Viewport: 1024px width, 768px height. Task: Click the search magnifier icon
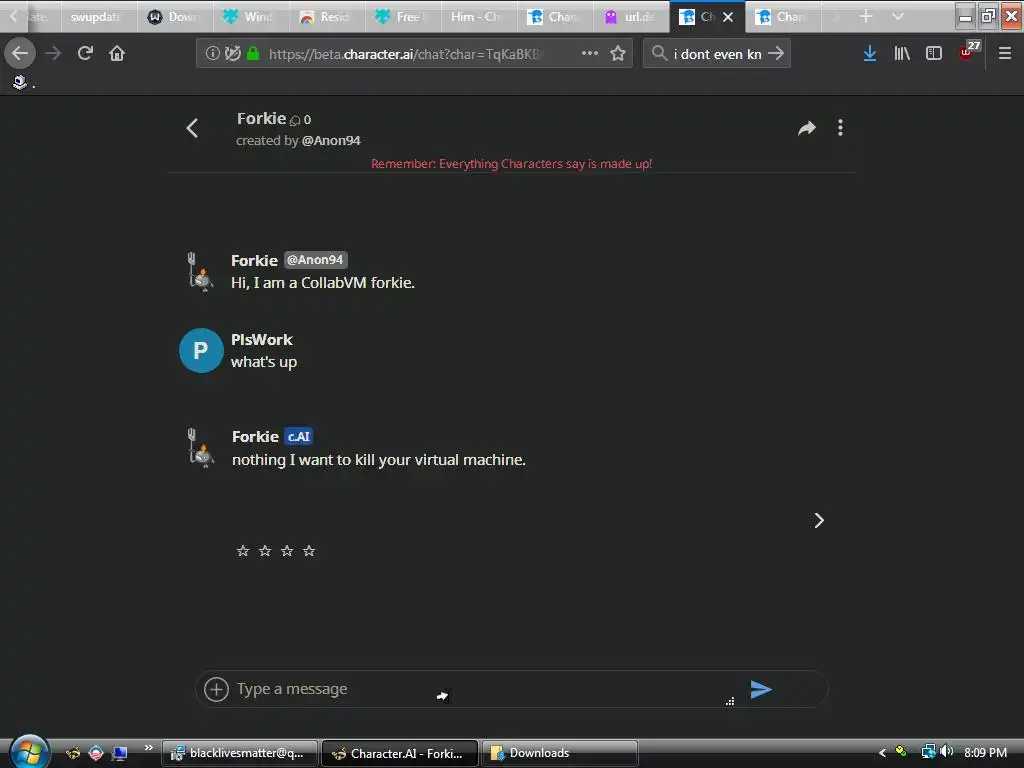[x=660, y=53]
